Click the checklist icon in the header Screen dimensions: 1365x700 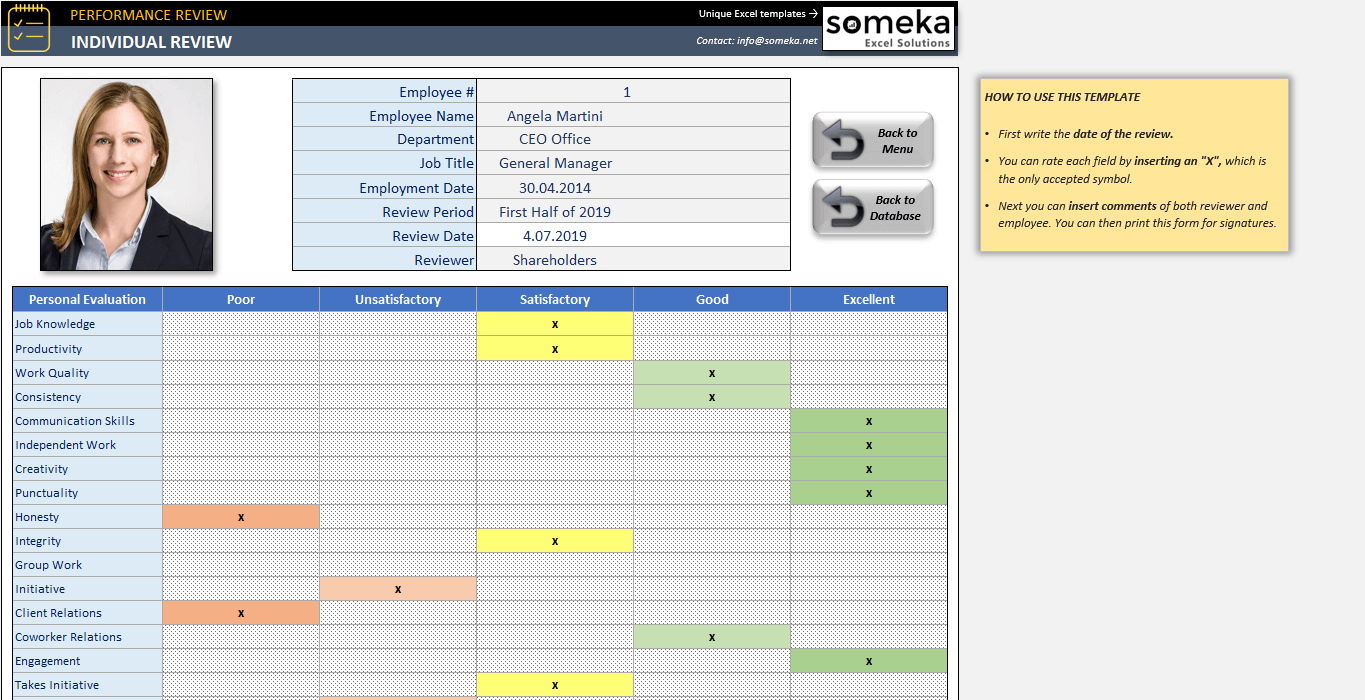click(29, 28)
